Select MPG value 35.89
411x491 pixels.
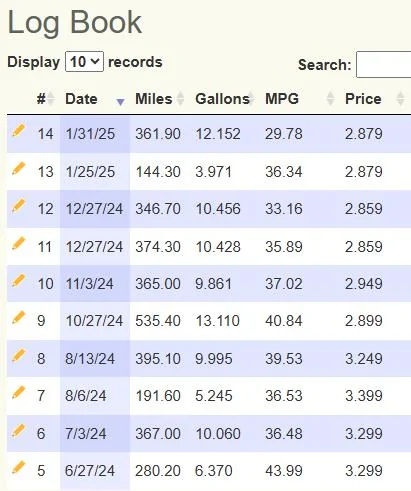click(284, 247)
